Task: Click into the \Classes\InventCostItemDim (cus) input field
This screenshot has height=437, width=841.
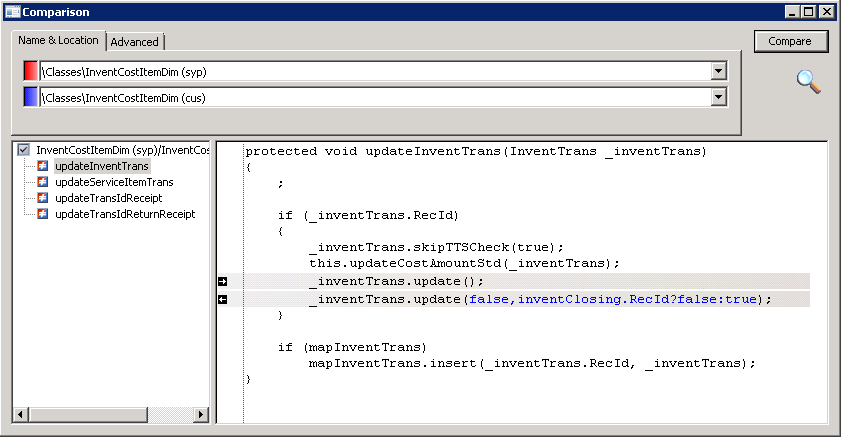Action: [x=375, y=97]
